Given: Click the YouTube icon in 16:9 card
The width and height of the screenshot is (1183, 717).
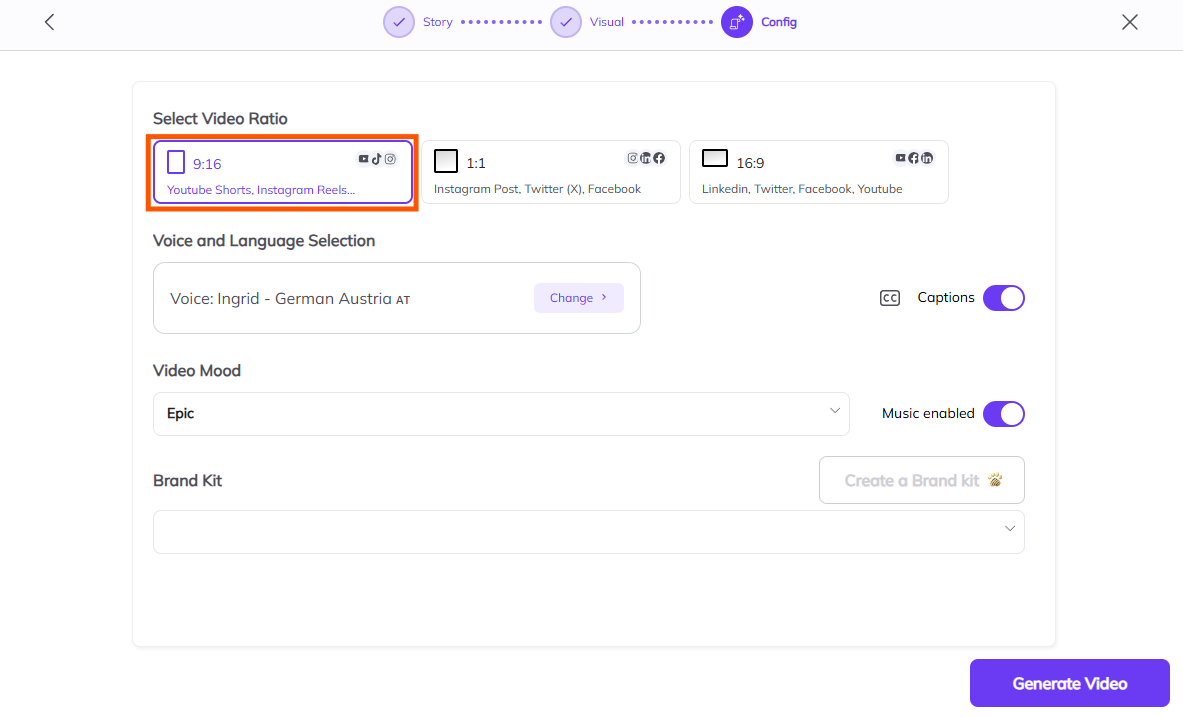Looking at the screenshot, I should 900,158.
